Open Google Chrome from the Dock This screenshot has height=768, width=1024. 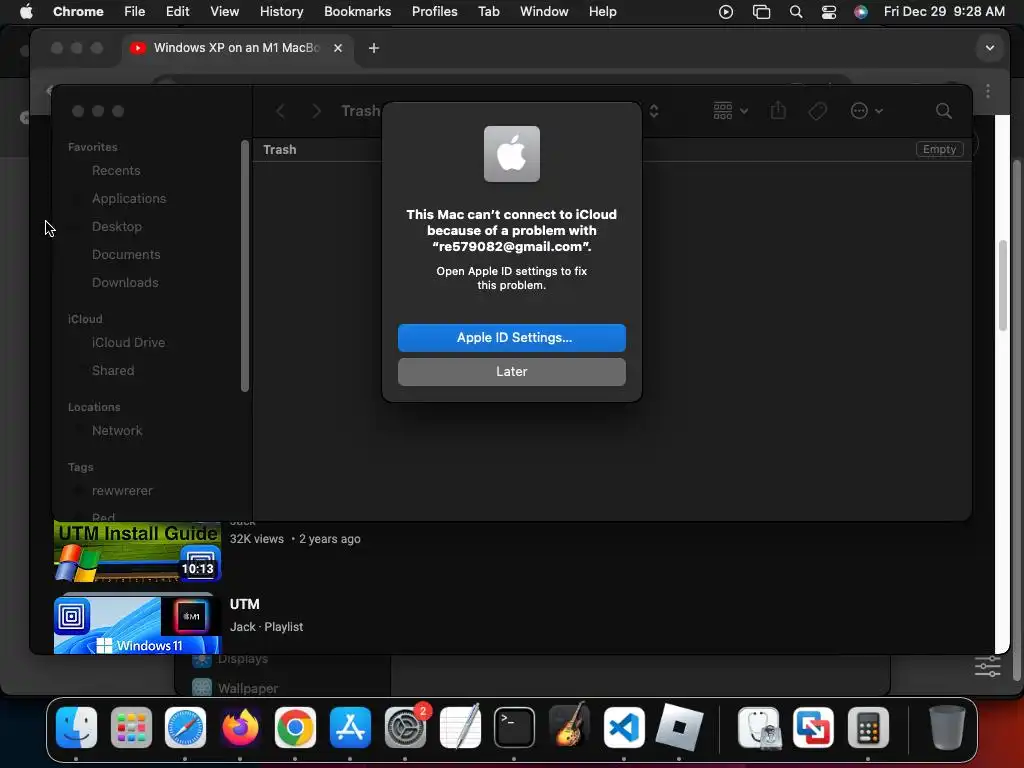[295, 727]
